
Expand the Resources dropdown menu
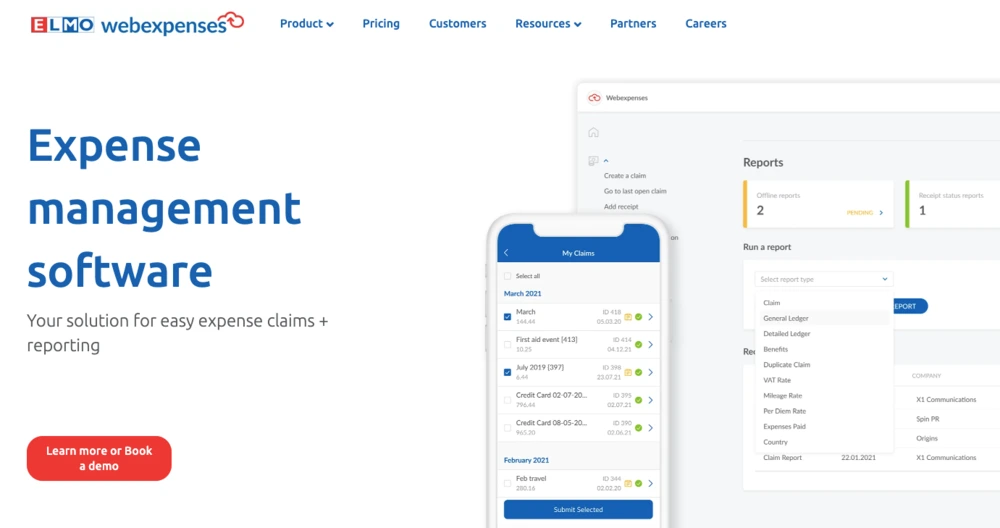548,24
